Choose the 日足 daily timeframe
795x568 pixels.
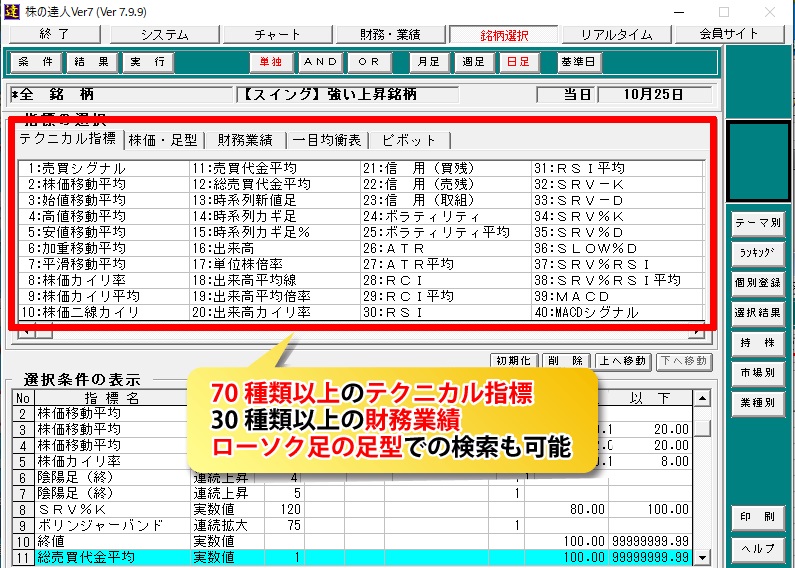pyautogui.click(x=517, y=62)
